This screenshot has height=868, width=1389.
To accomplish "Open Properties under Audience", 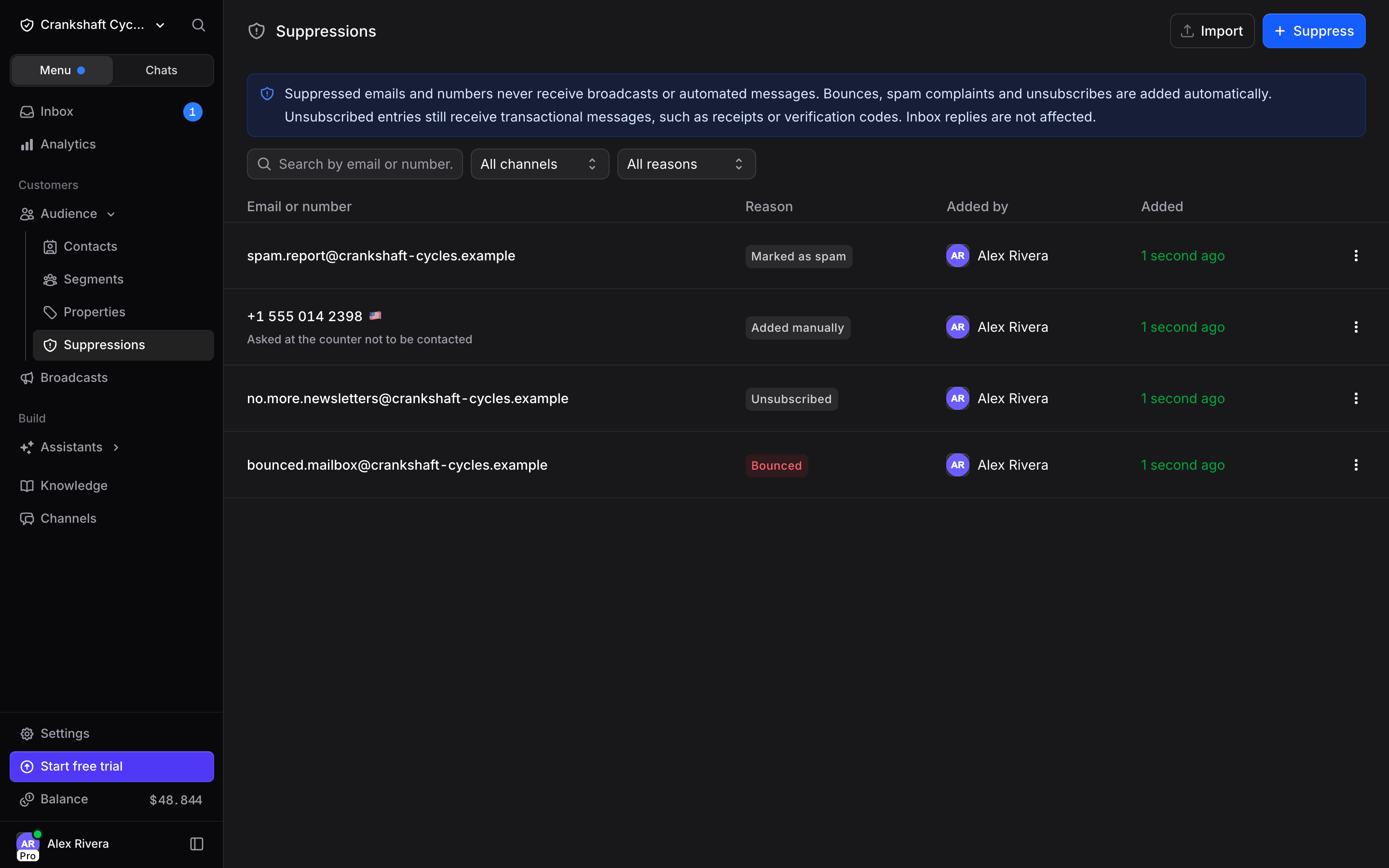I will point(123,312).
